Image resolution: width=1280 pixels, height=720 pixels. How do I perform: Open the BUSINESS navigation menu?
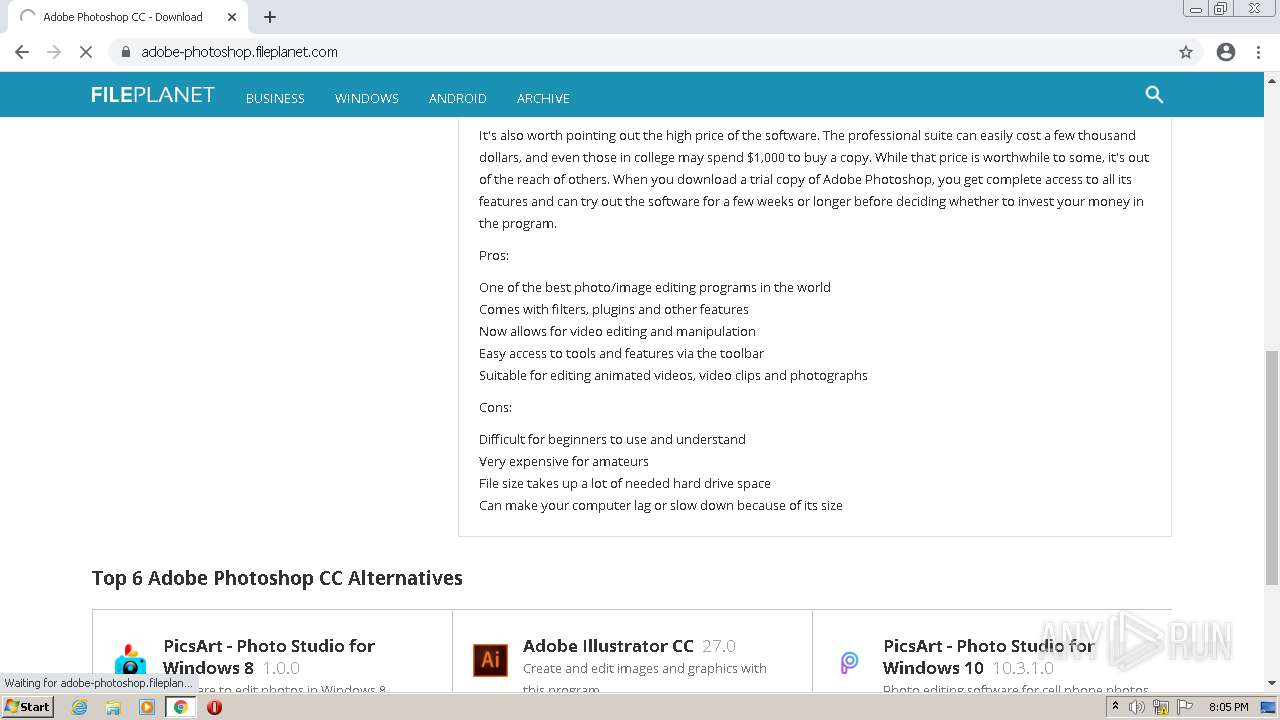[275, 98]
